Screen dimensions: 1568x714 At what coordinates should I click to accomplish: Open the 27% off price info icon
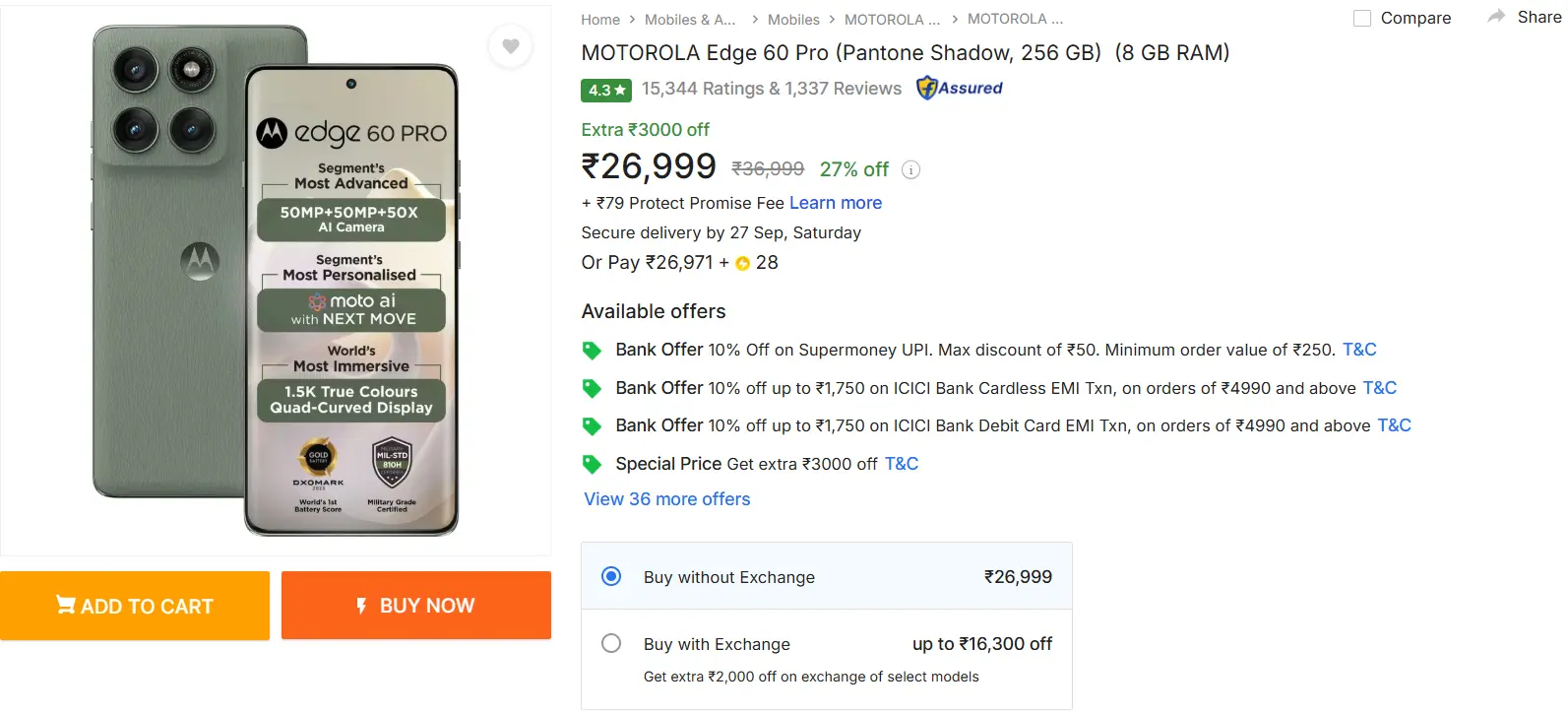(x=910, y=169)
